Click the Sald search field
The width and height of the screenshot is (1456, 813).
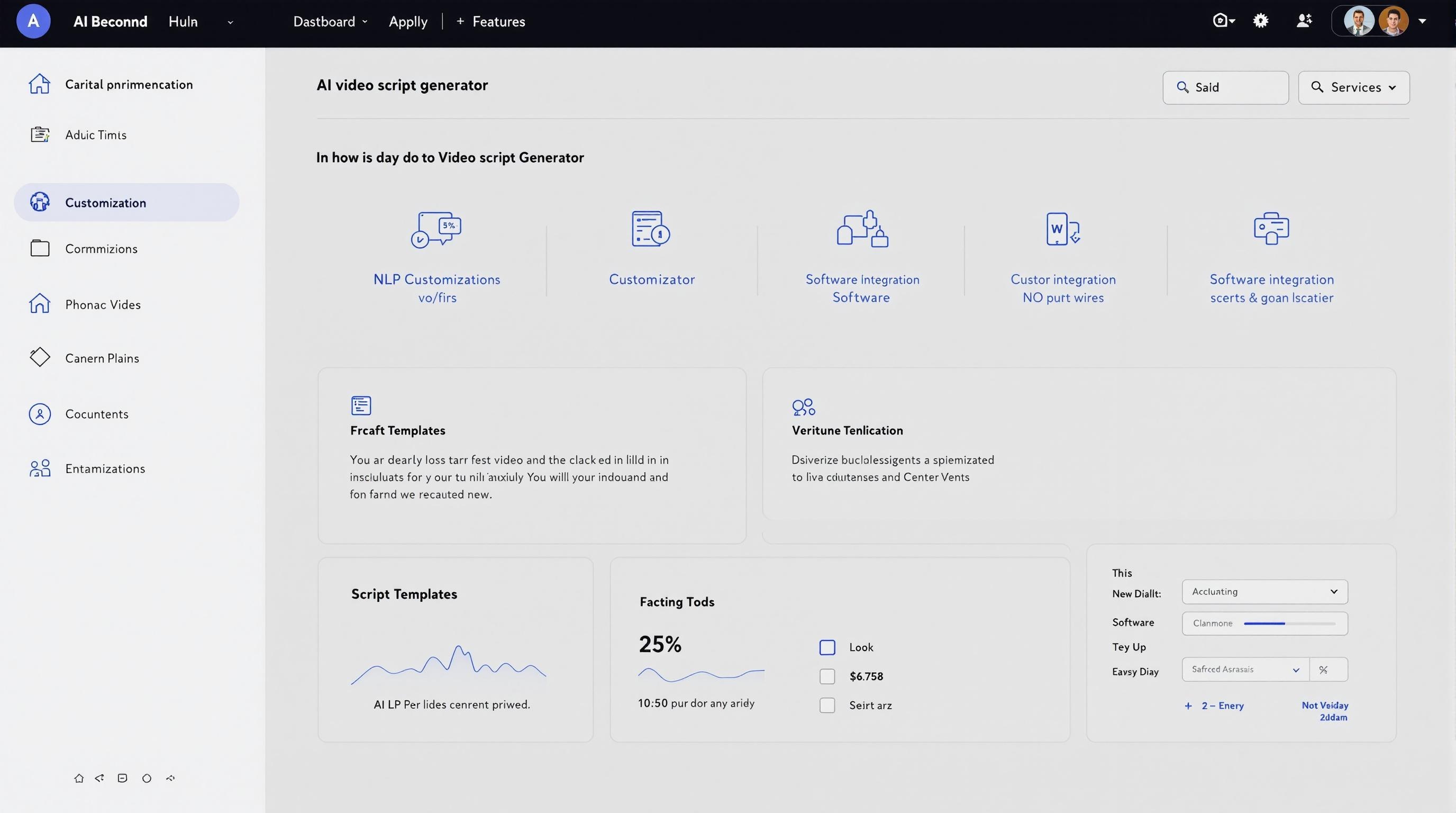[1225, 87]
